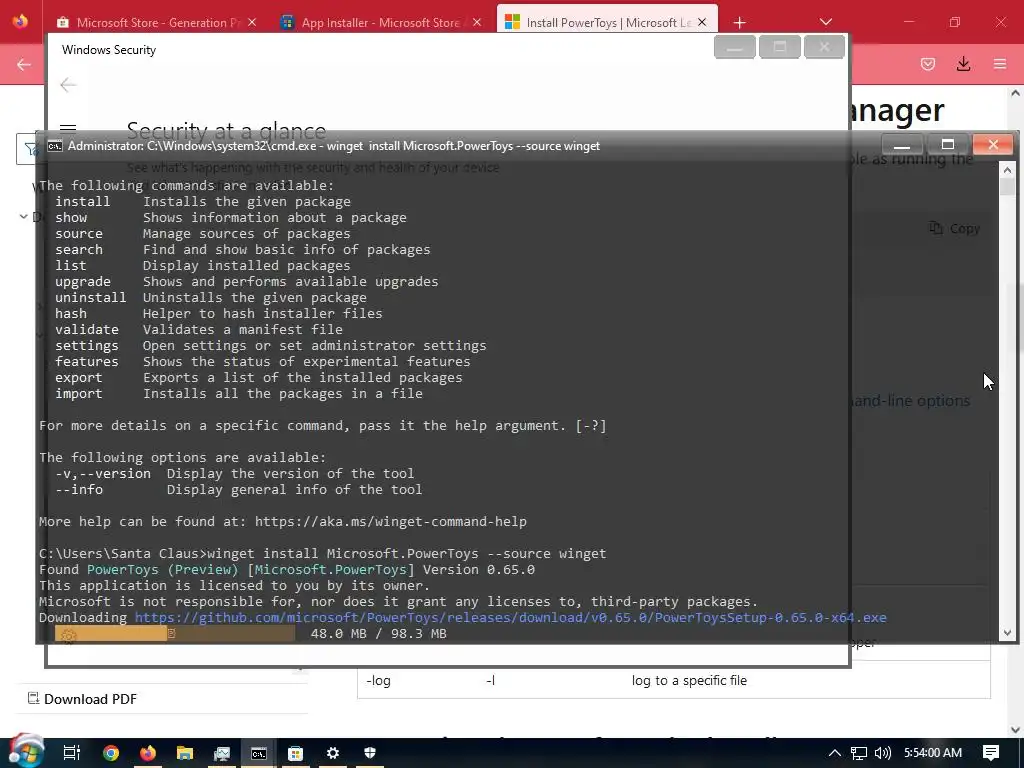Click the taskbar clock 5:54:00 AM
1024x768 pixels.
[933, 753]
